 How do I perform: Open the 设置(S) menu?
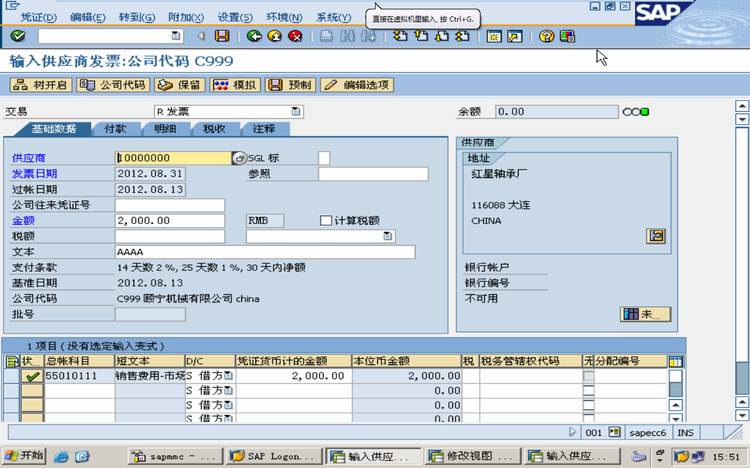[x=235, y=17]
